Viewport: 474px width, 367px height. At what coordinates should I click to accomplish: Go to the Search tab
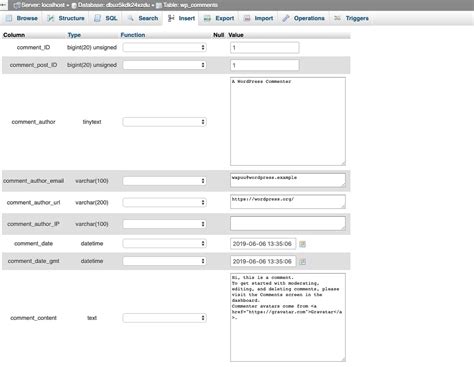pos(143,18)
